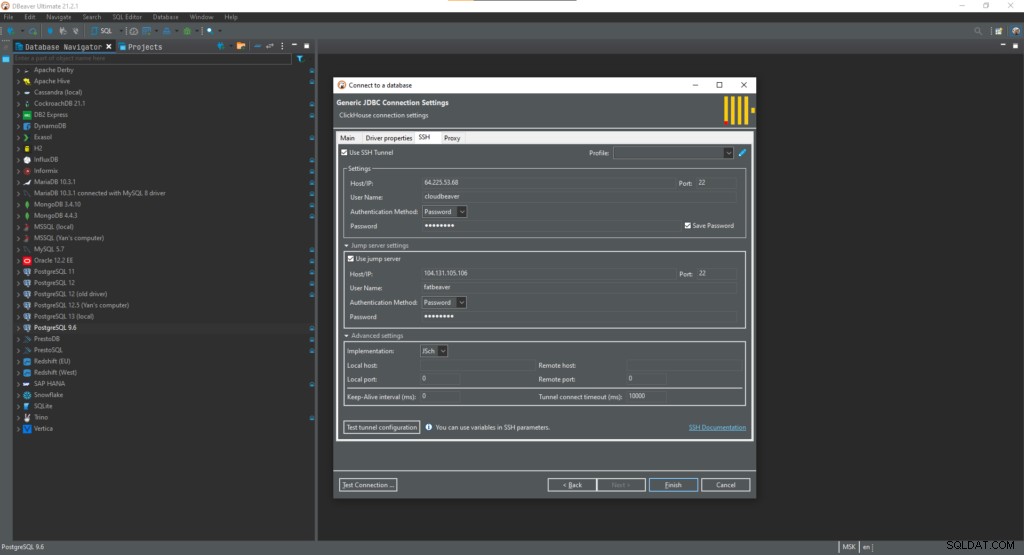Collapse the Jump server settings section
Screen dimensions: 1024x555
click(347, 246)
